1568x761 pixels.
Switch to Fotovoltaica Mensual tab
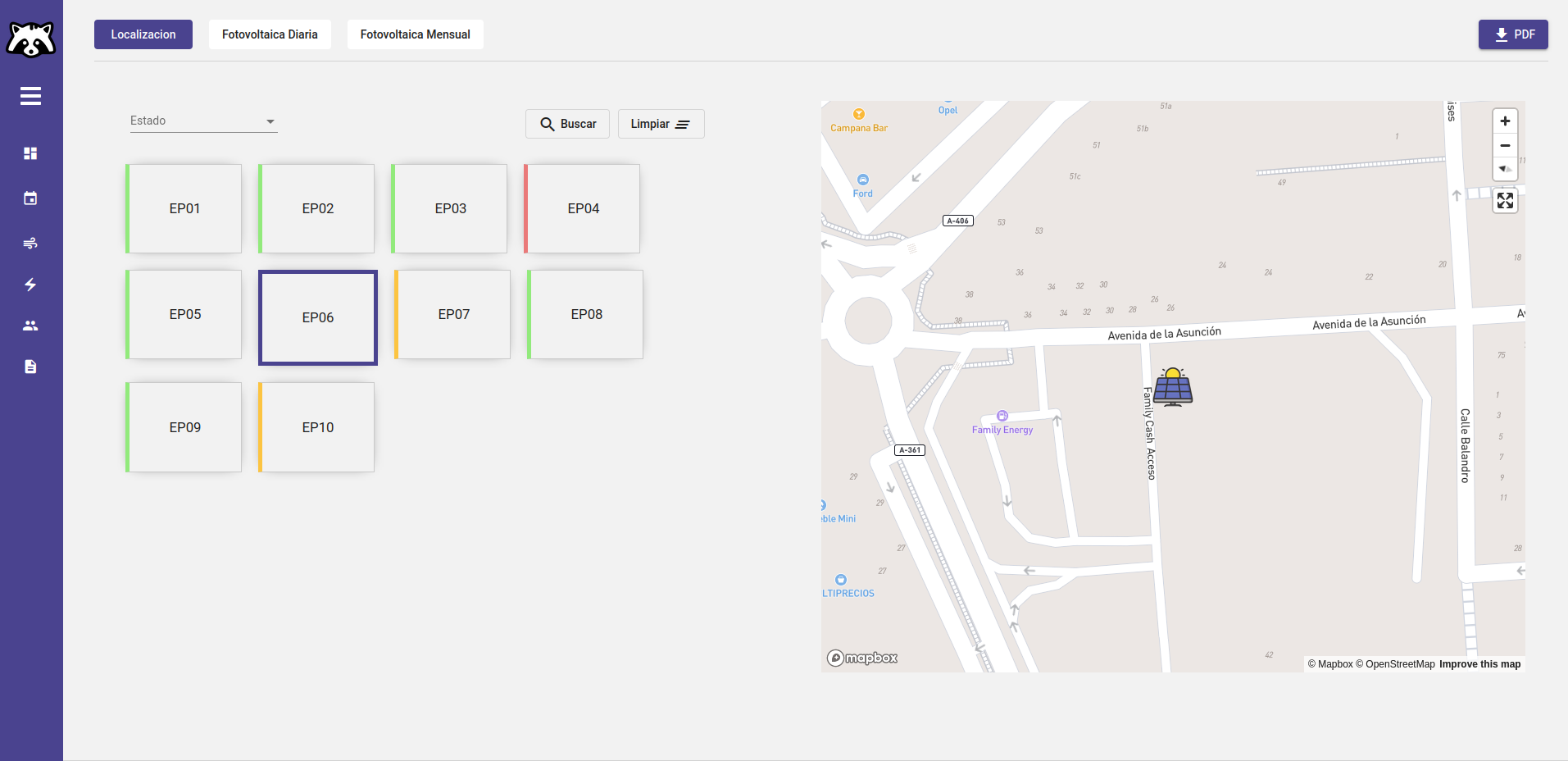(415, 34)
